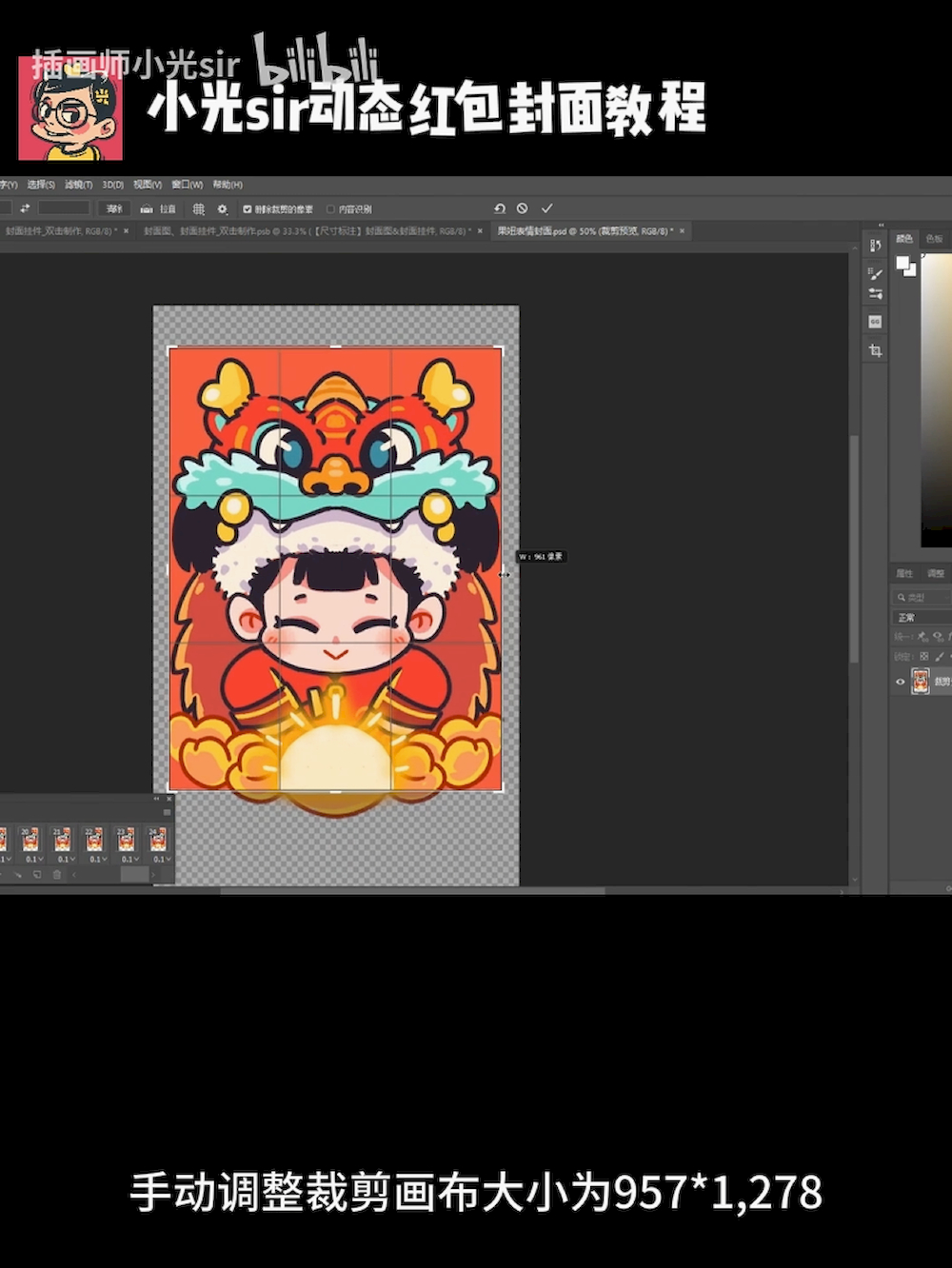
Task: Open the 窗口(W) menu
Action: pyautogui.click(x=187, y=185)
